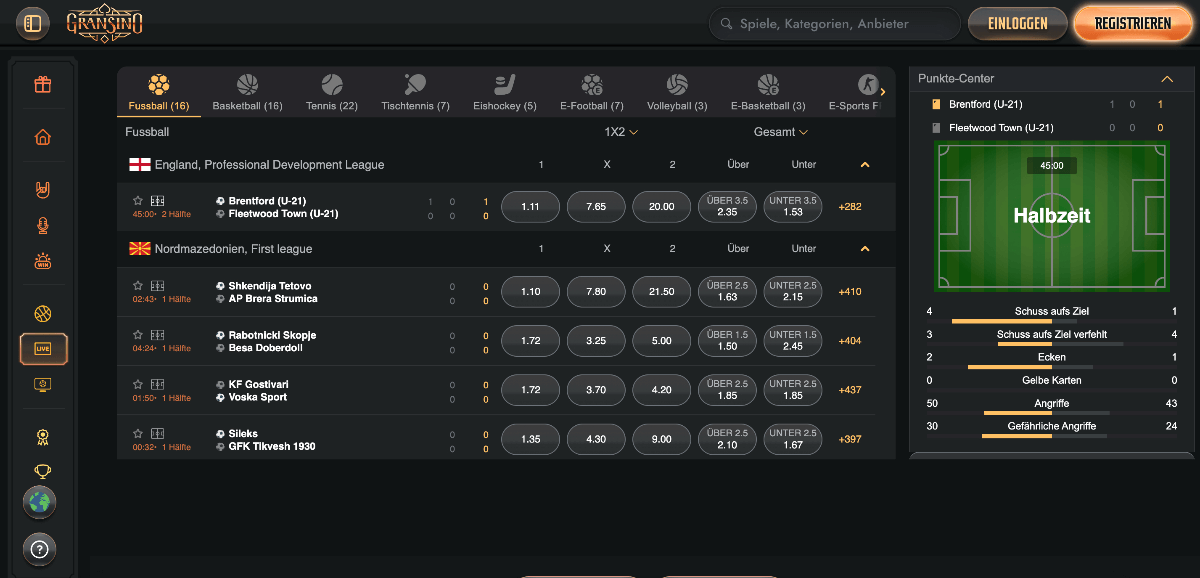Click the trophy icon in sidebar
The height and width of the screenshot is (578, 1200).
42,471
